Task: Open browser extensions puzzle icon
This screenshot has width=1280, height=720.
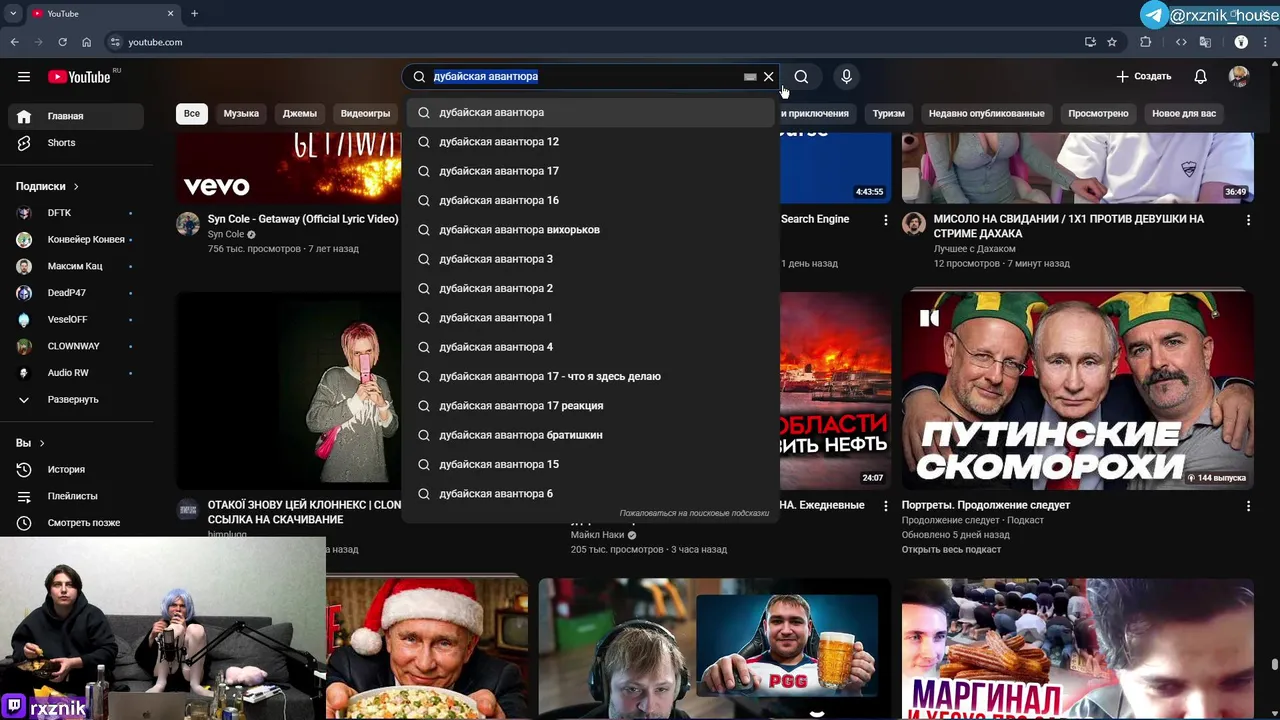Action: tap(1146, 42)
